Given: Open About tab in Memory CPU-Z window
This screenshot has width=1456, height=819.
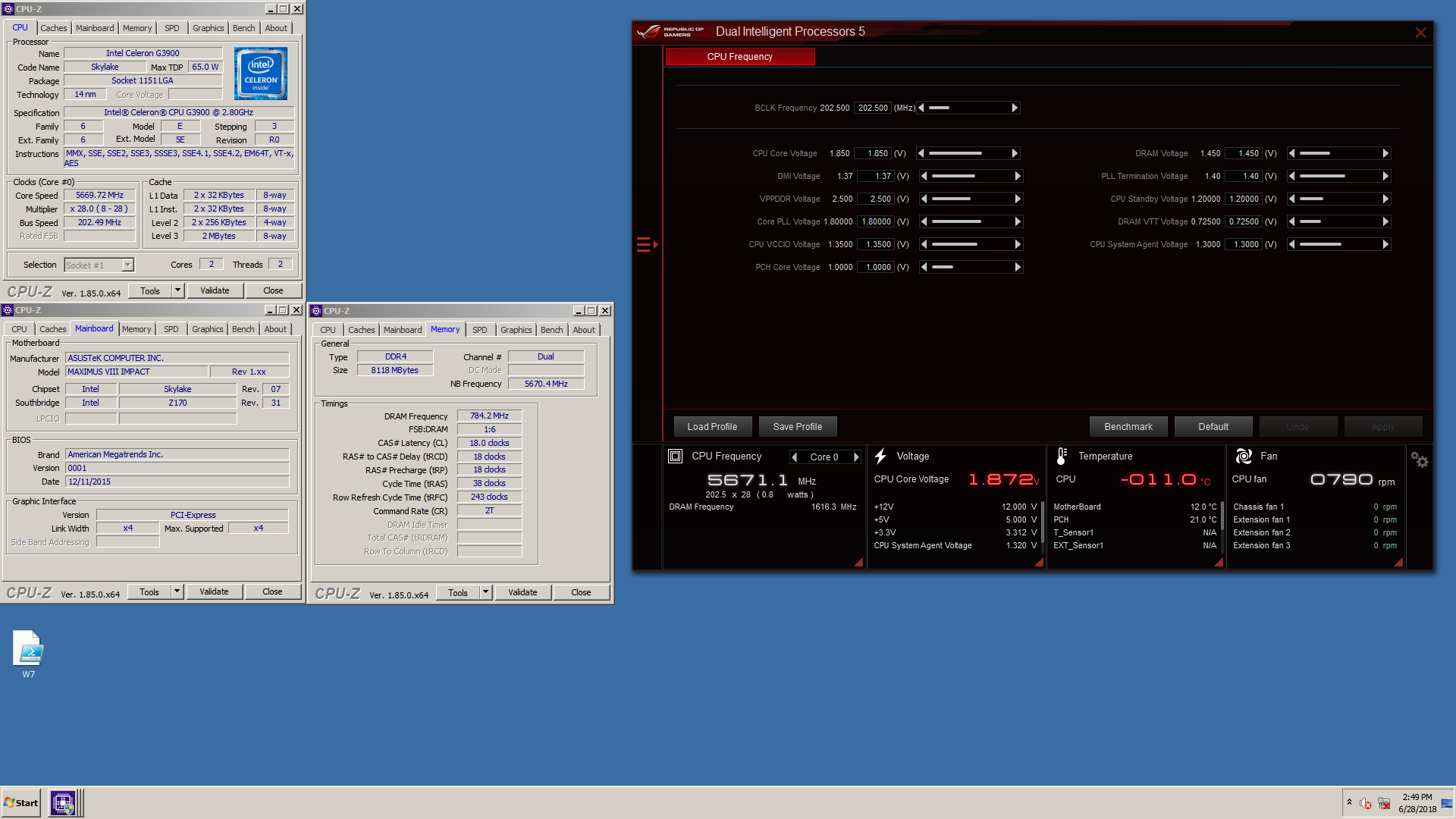Looking at the screenshot, I should coord(584,330).
